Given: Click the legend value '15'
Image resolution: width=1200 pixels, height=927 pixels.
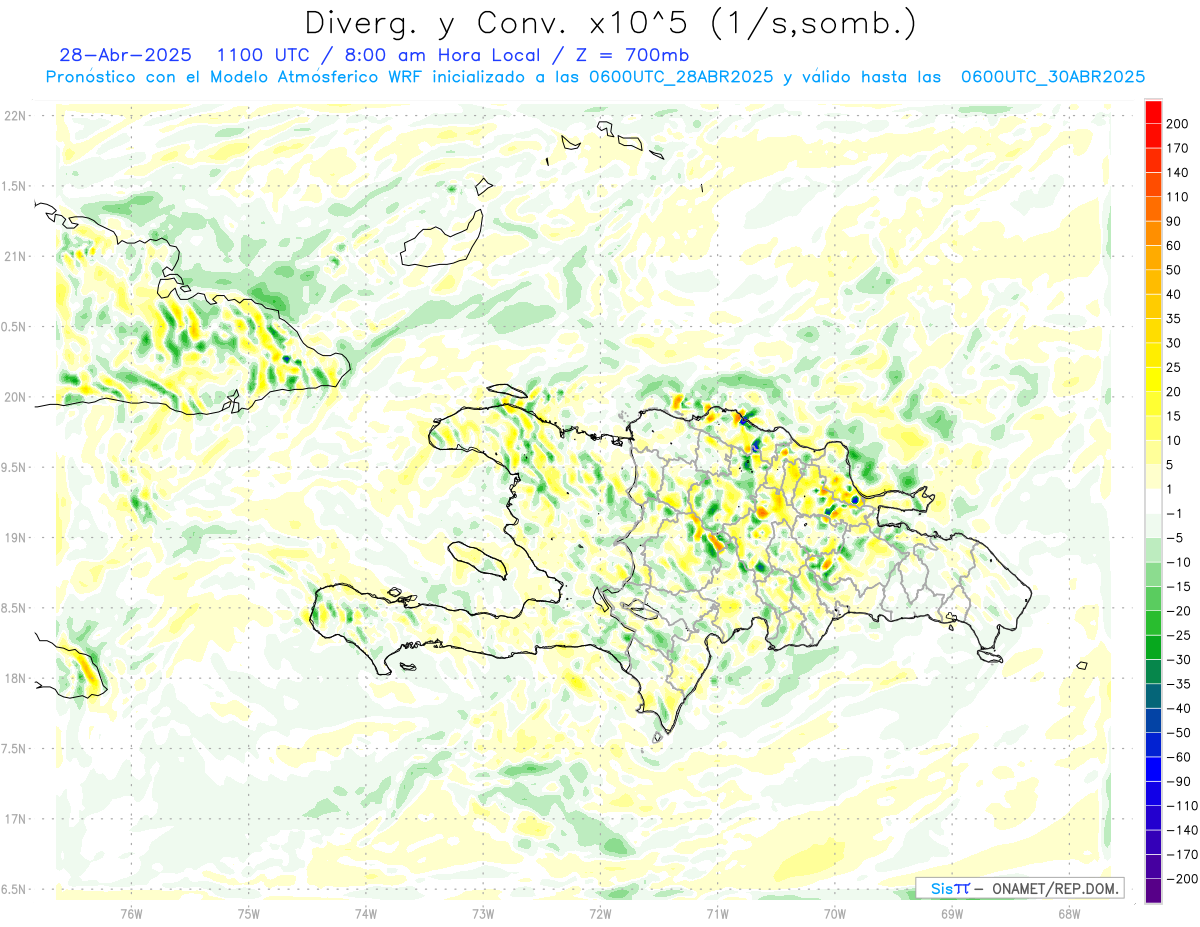Looking at the screenshot, I should 1174,416.
